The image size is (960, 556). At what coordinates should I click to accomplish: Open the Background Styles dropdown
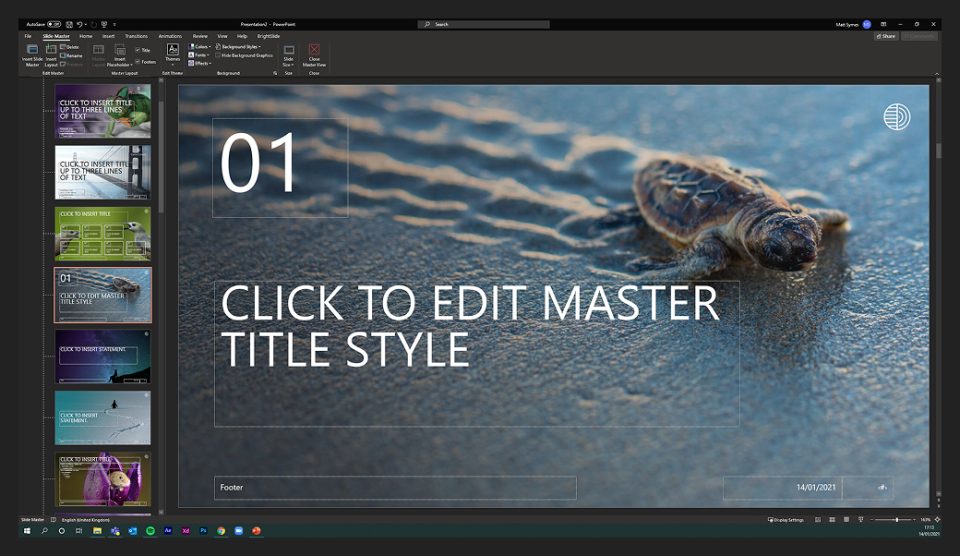[x=240, y=46]
